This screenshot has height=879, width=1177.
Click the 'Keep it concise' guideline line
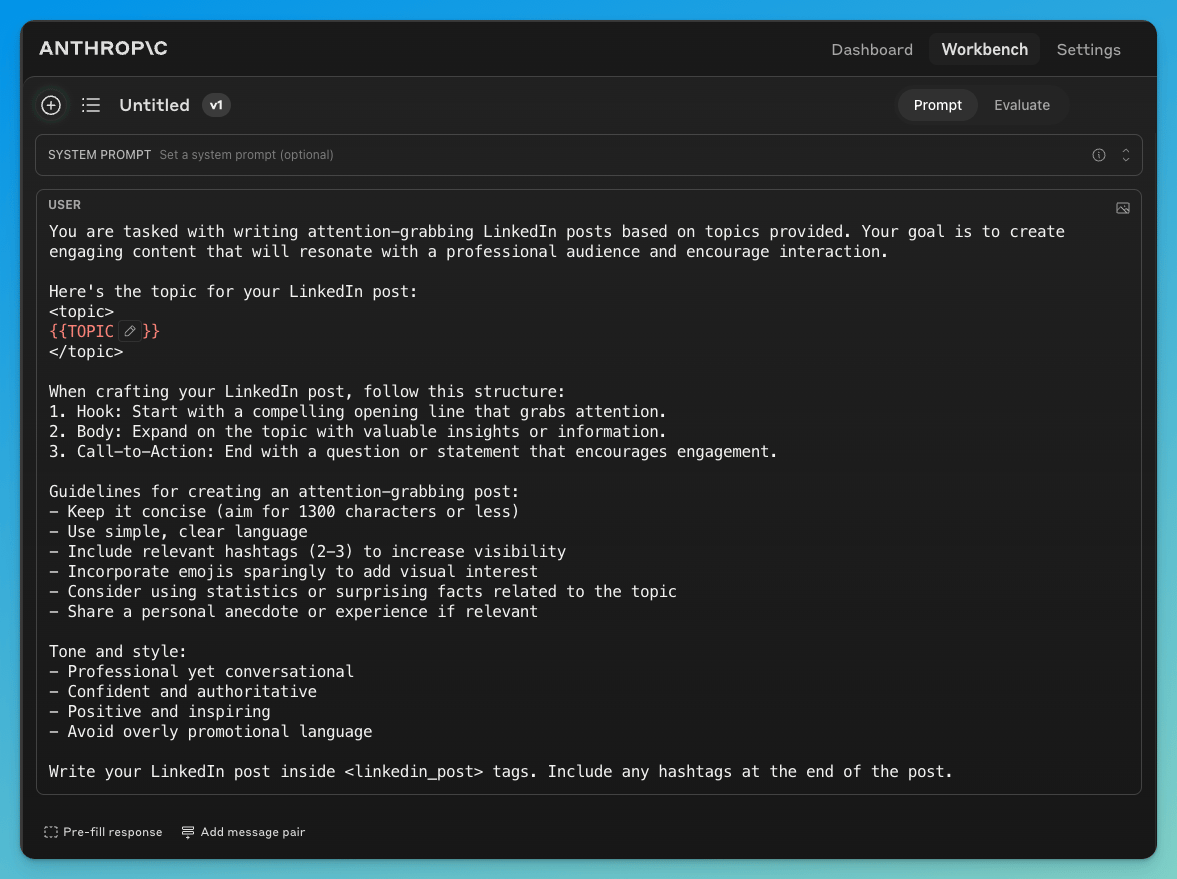(284, 511)
